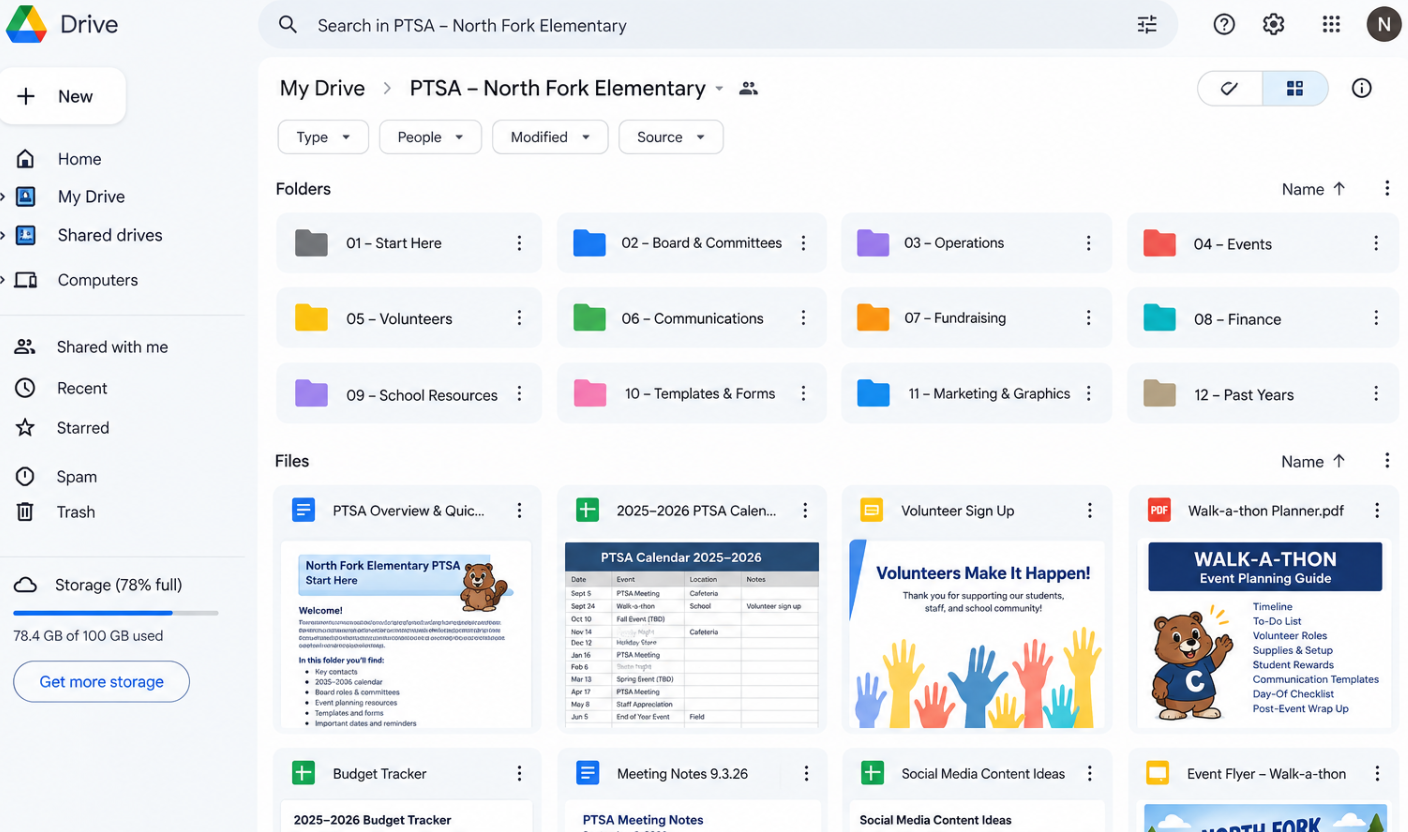Screen dimensions: 1408x832
Task: View details with the info icon
Action: (1361, 88)
